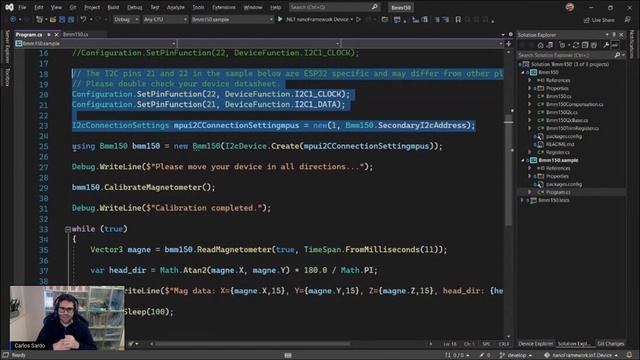Click Preview Selected Items icon in Solution Explorer
Image resolution: width=640 pixels, height=360 pixels.
pyautogui.click(x=615, y=45)
